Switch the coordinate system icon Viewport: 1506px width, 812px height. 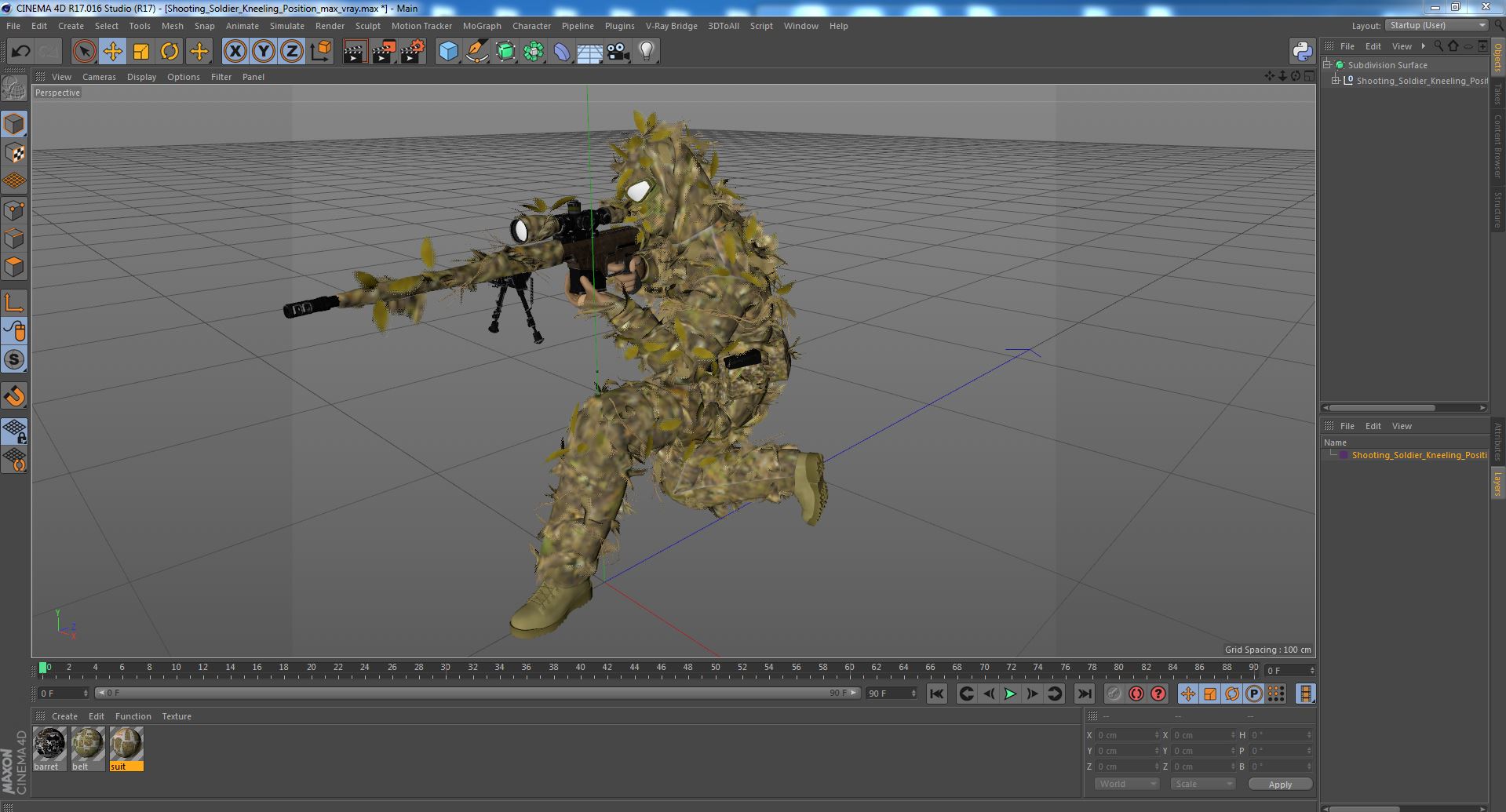pos(321,52)
